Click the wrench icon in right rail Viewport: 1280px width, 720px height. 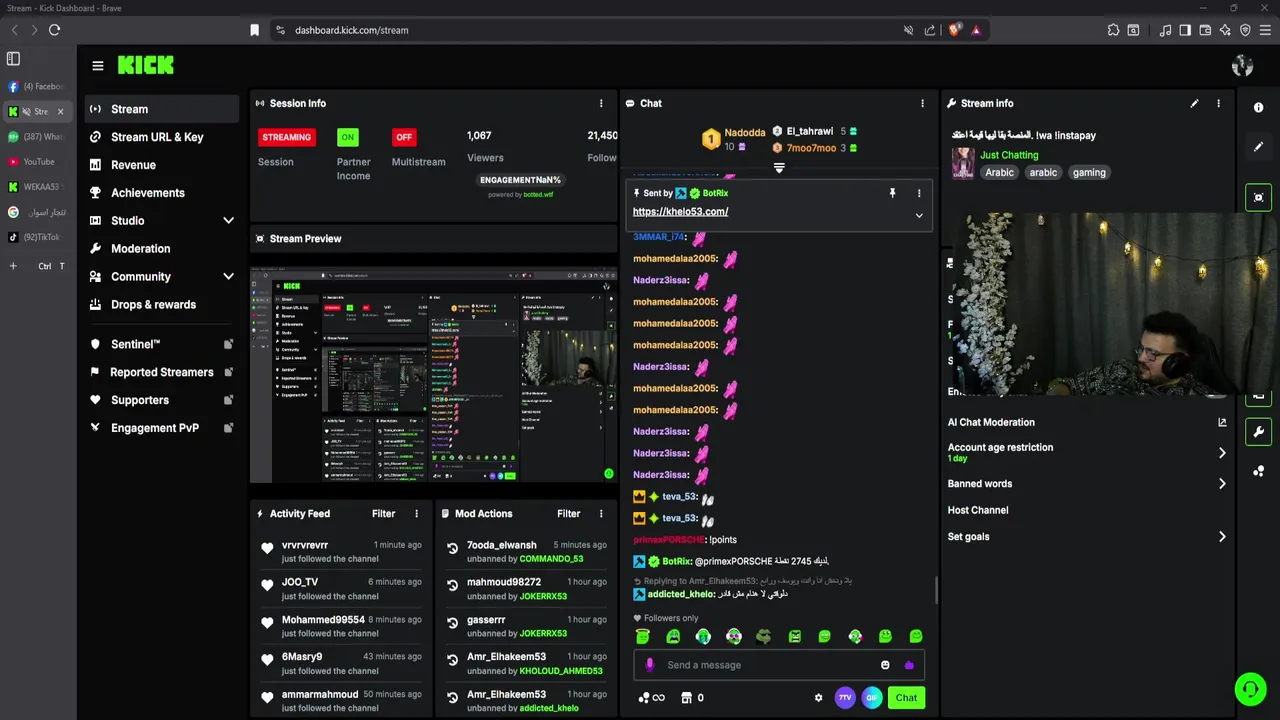(x=1258, y=432)
